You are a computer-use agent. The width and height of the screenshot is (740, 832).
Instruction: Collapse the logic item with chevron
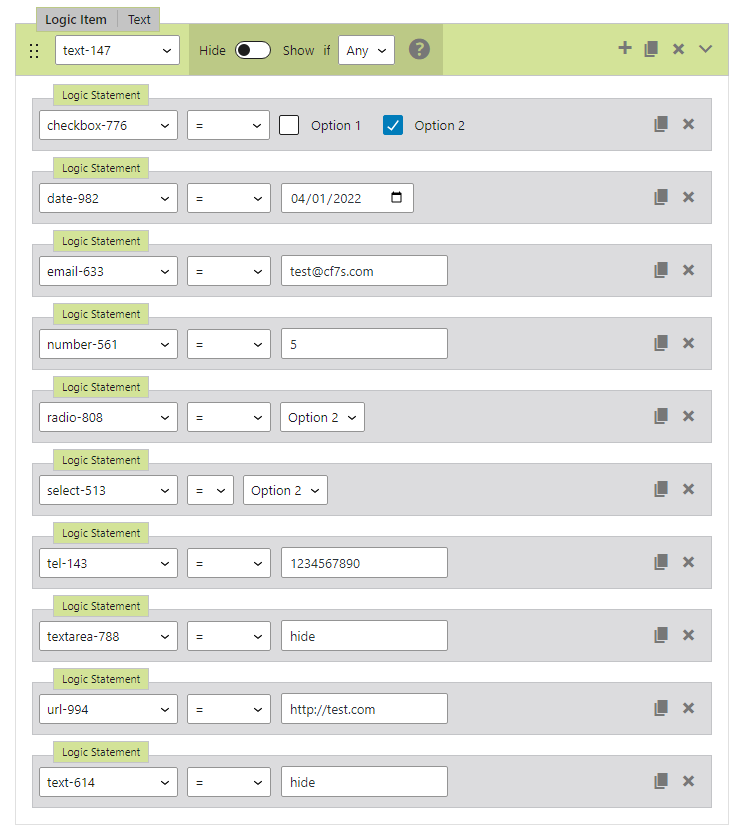point(705,49)
